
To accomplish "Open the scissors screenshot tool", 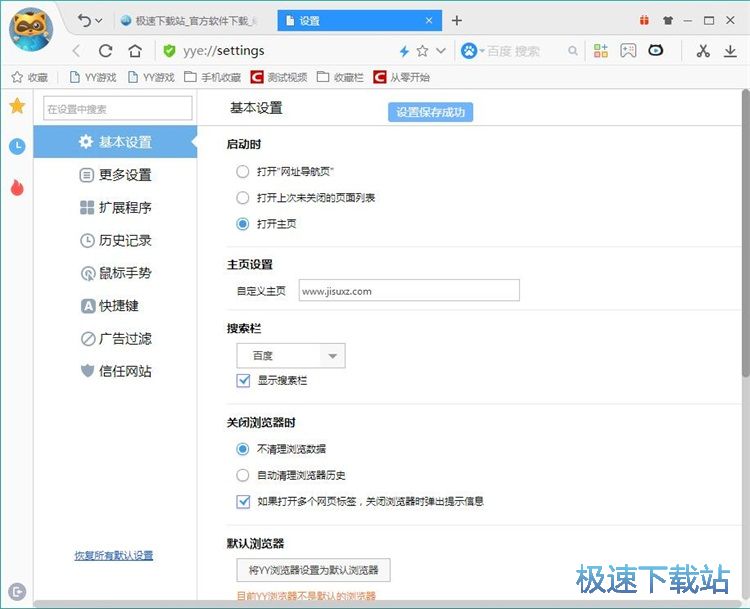I will (x=703, y=51).
